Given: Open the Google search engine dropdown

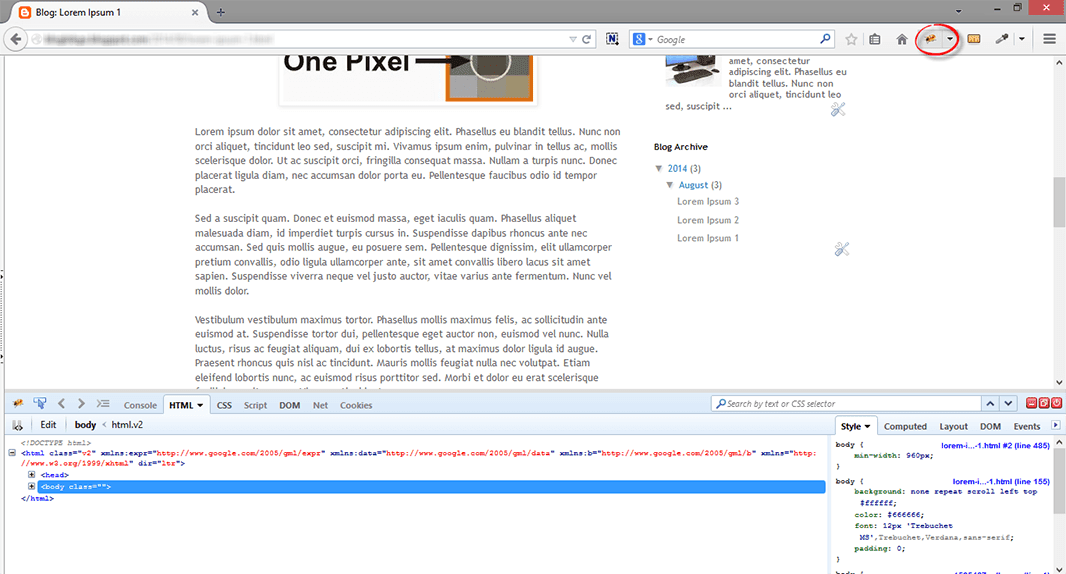Looking at the screenshot, I should 642,39.
